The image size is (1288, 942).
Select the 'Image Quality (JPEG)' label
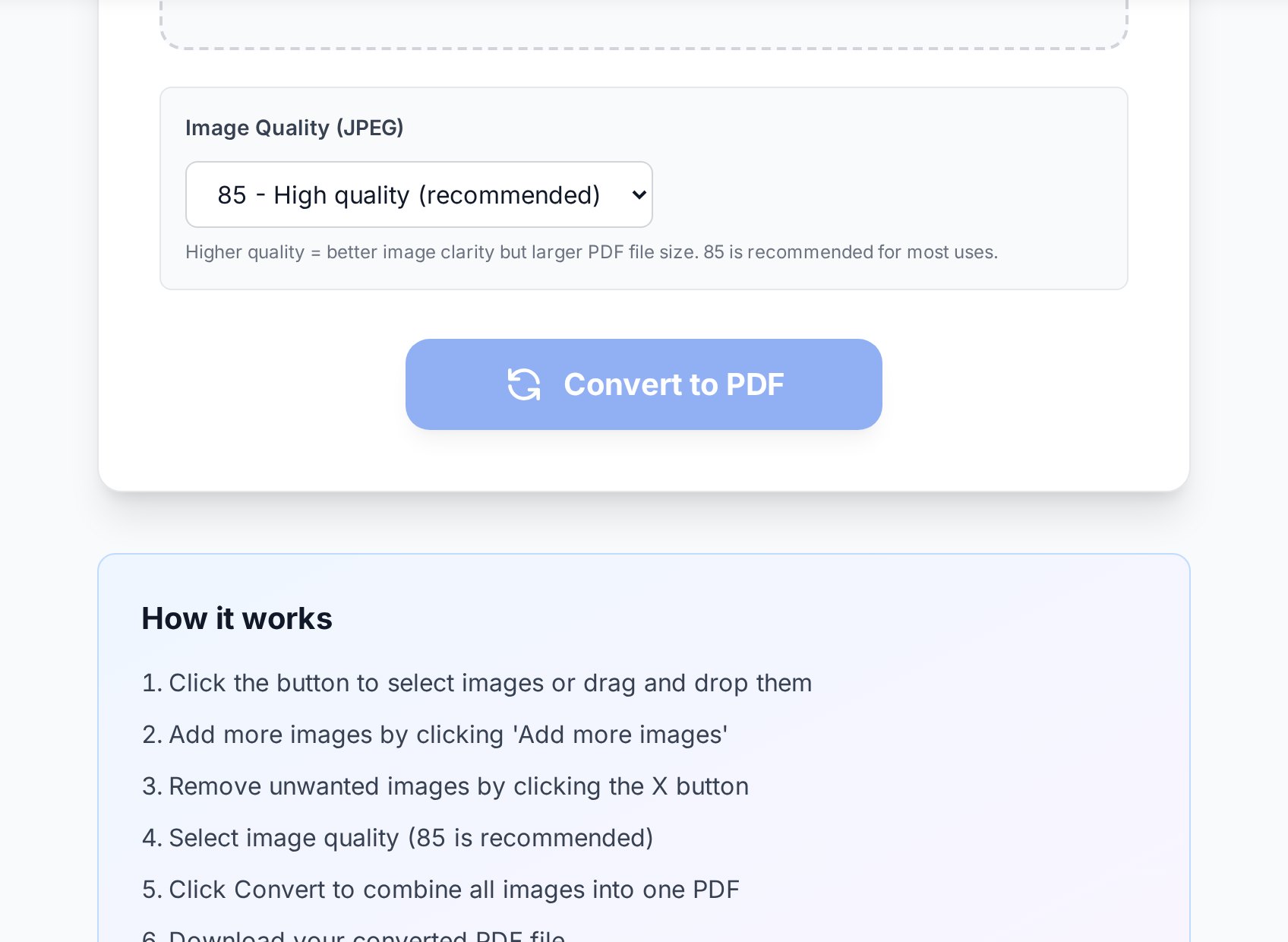(295, 128)
